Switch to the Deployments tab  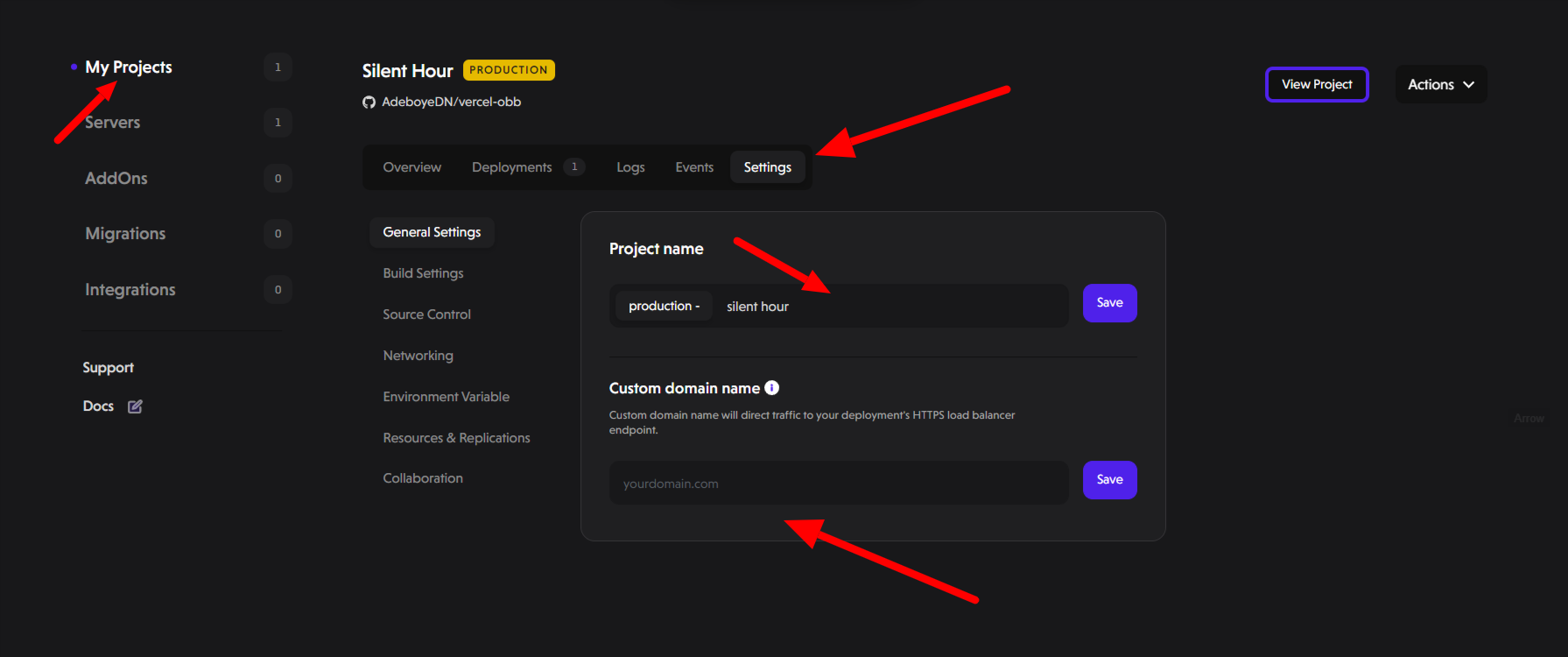click(512, 167)
